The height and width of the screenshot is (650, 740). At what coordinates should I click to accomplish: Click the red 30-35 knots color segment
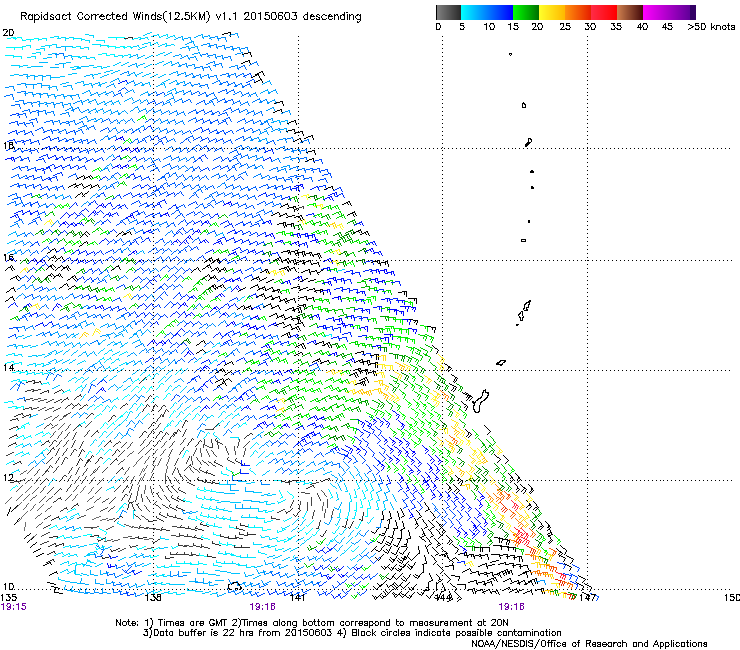(x=604, y=12)
